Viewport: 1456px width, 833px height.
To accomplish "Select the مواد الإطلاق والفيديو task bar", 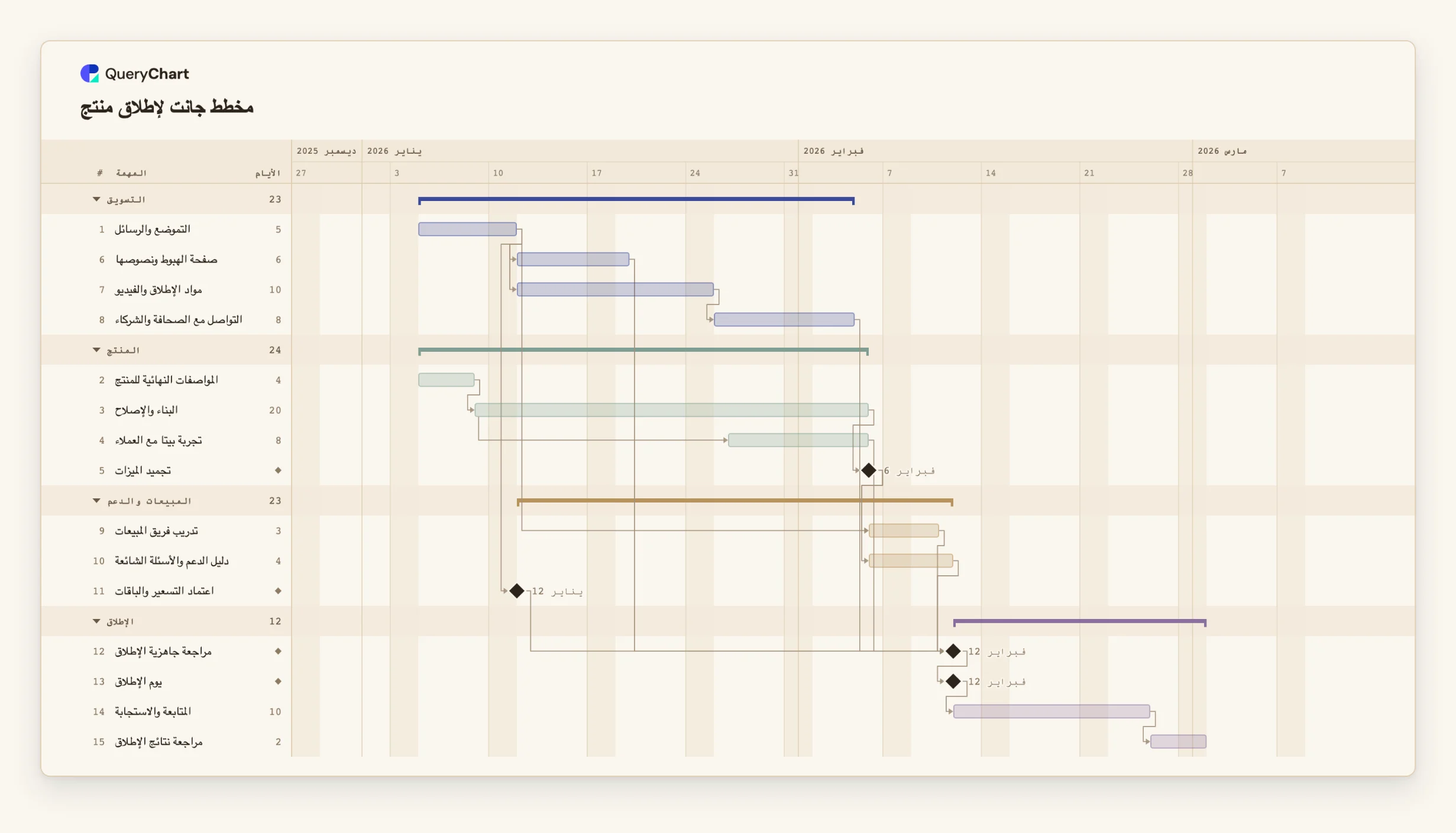I will [x=615, y=289].
